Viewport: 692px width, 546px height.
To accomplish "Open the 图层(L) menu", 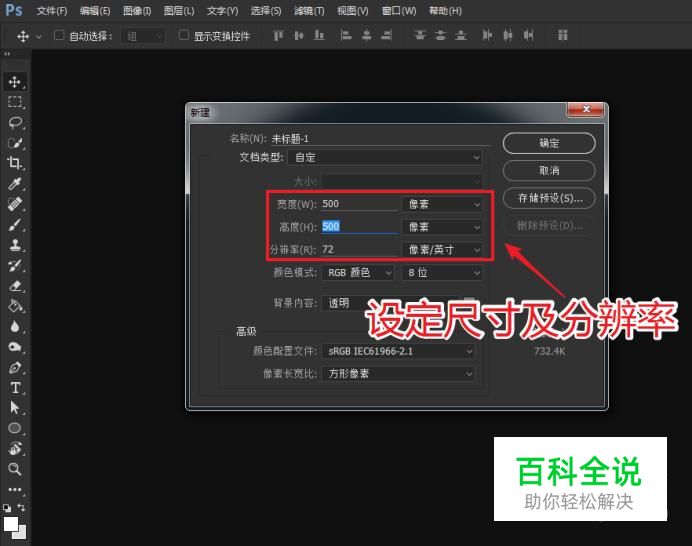I will pos(179,11).
